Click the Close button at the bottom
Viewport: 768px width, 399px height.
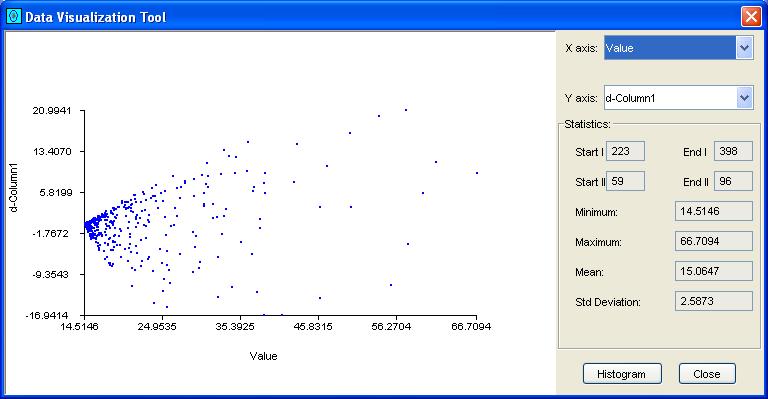(707, 374)
